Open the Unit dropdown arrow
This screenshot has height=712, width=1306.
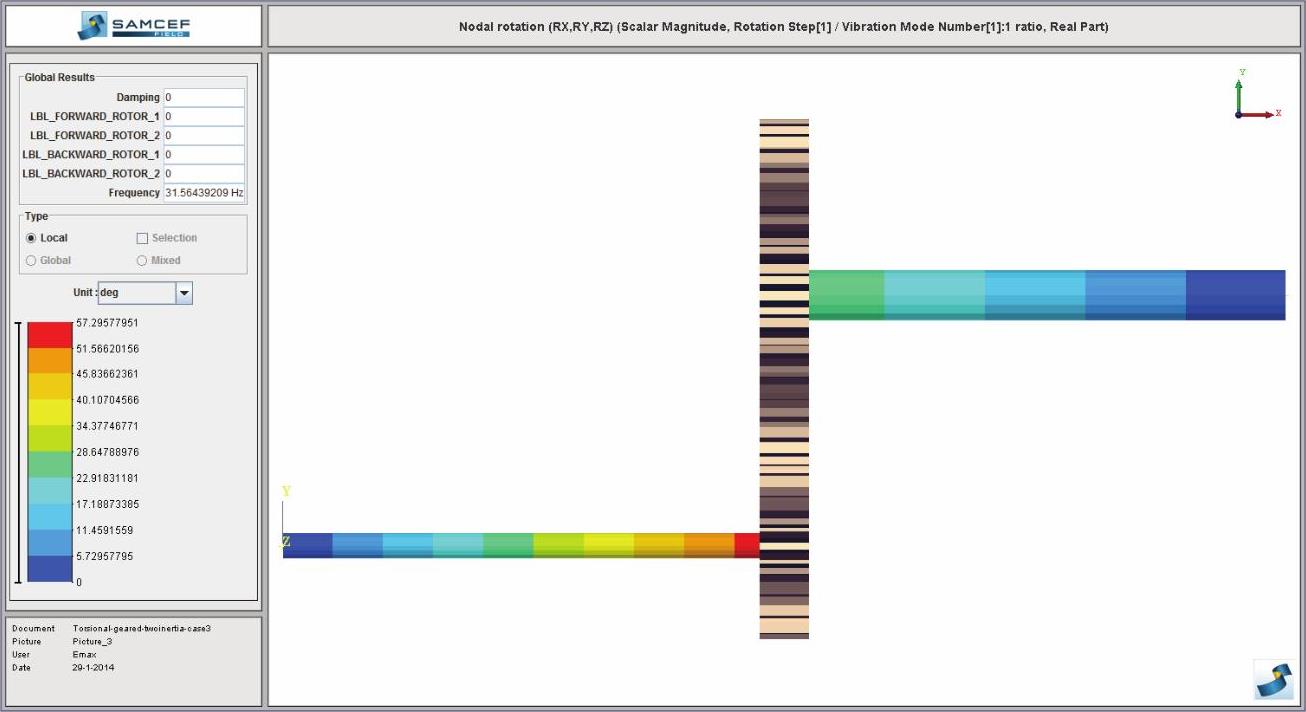pos(183,293)
